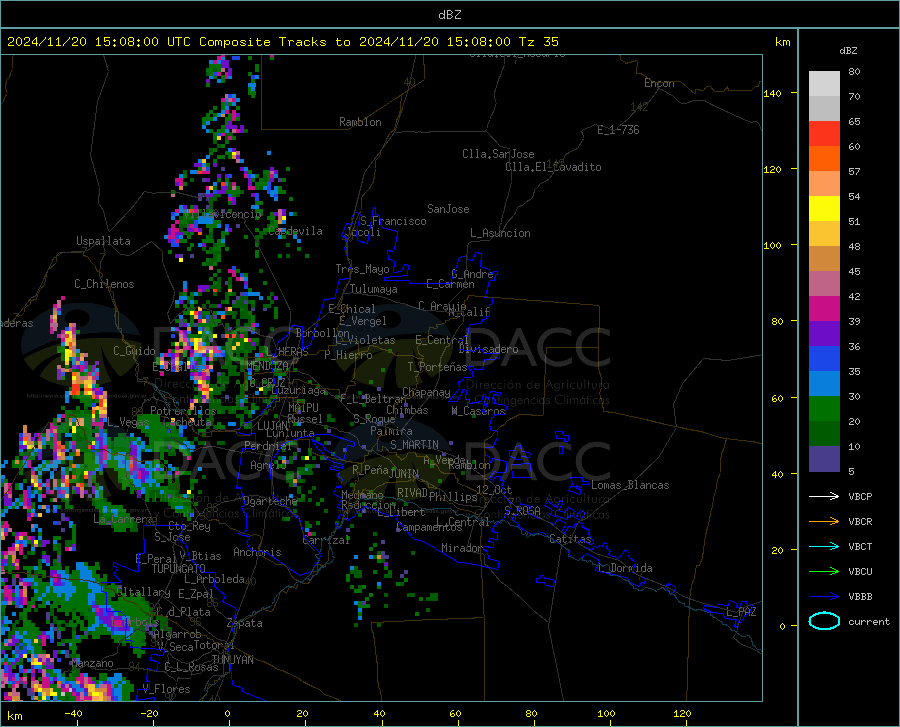
Task: Select the orange 57 dBZ color swatch
Action: pos(824,159)
